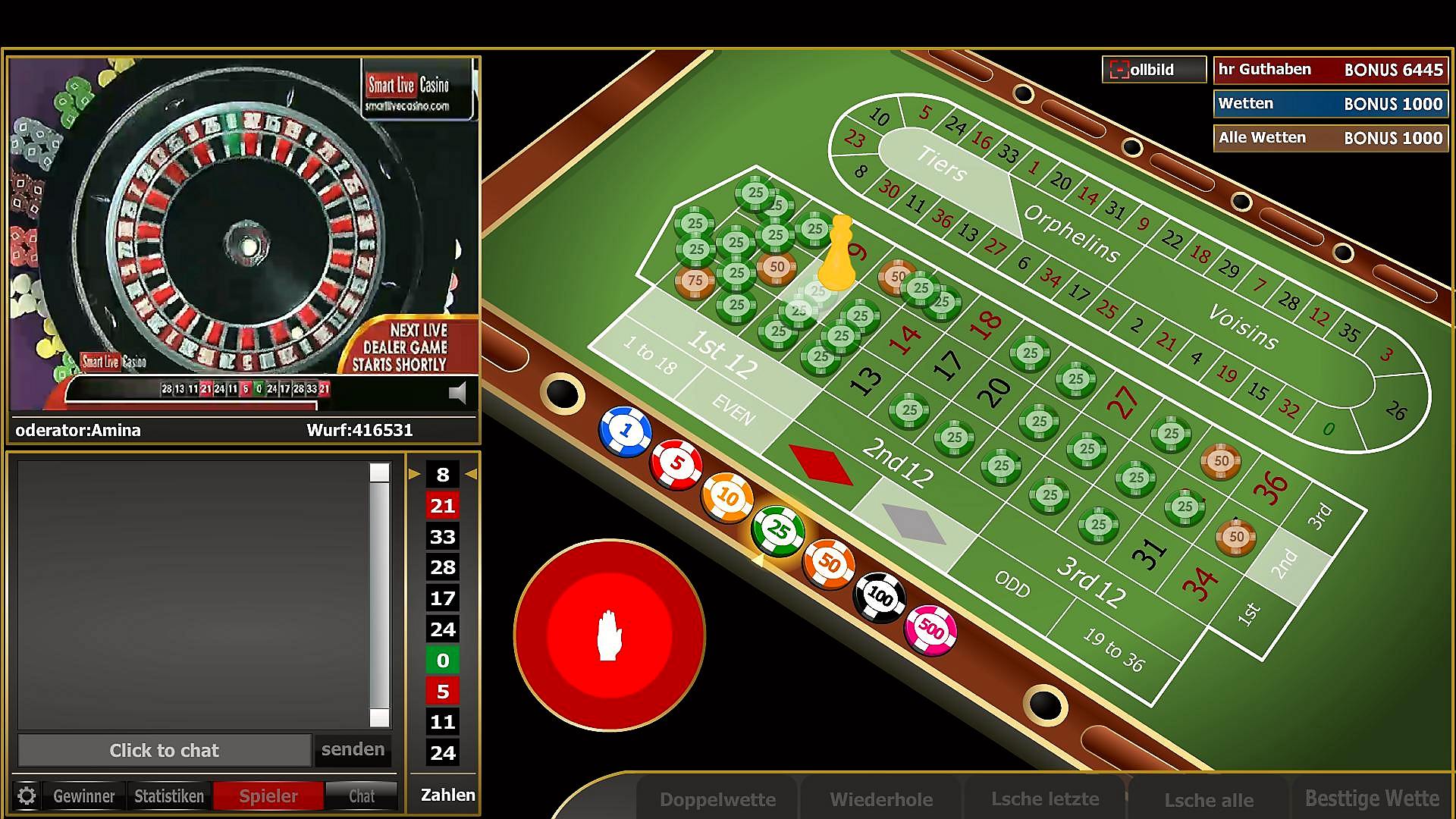1456x819 pixels.
Task: Pick the green 25 value chip
Action: click(x=778, y=529)
